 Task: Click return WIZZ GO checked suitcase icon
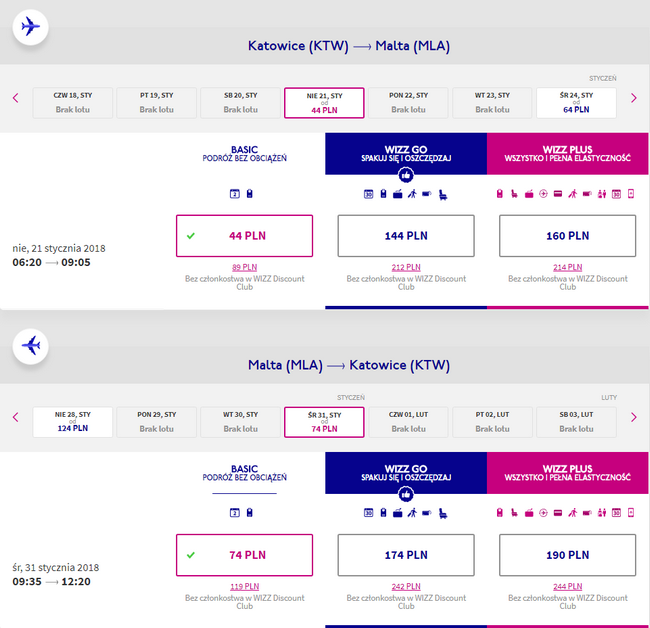point(398,513)
